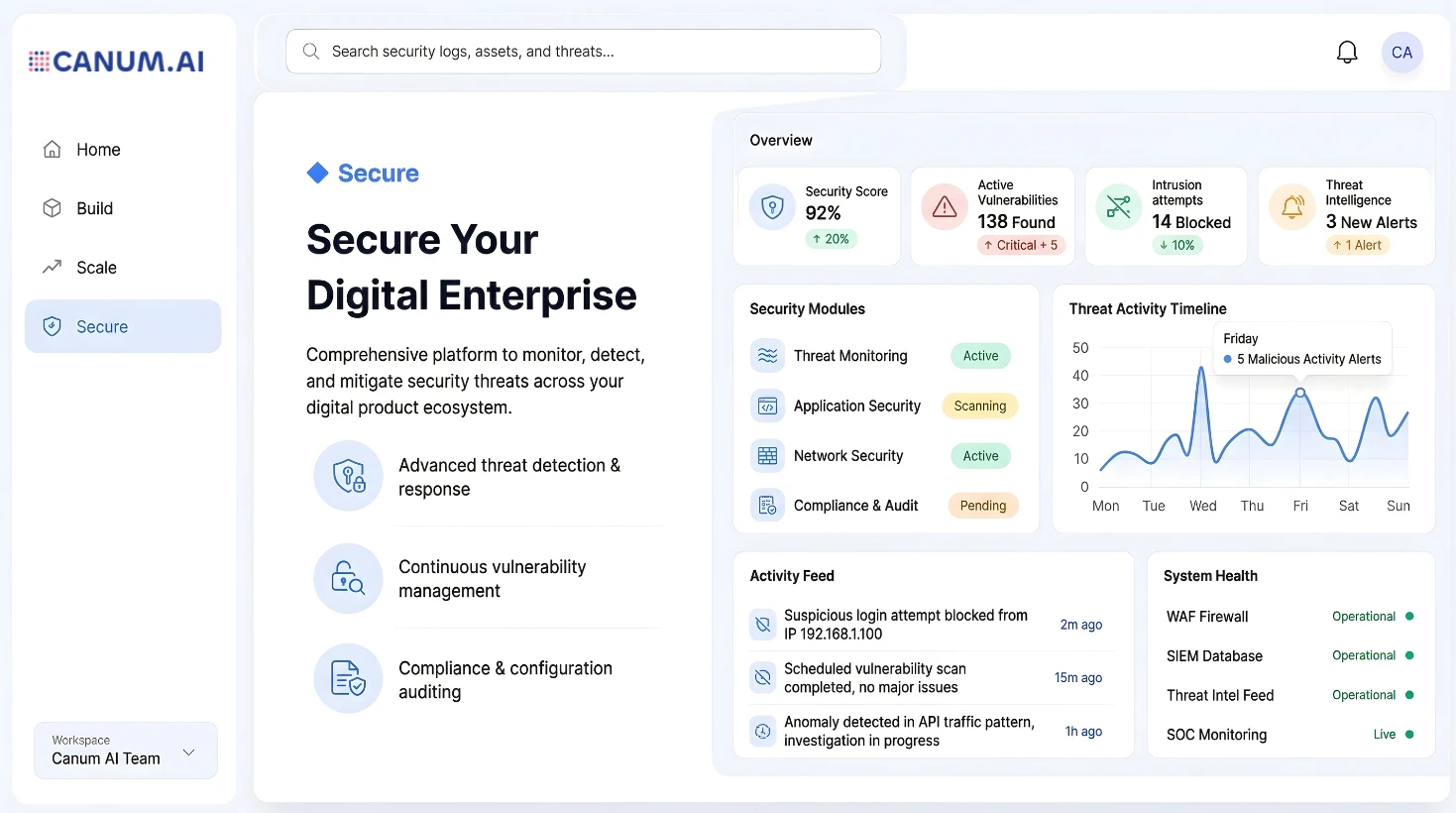Click the Threat Monitoring wave icon
This screenshot has width=1456, height=813.
(x=767, y=356)
